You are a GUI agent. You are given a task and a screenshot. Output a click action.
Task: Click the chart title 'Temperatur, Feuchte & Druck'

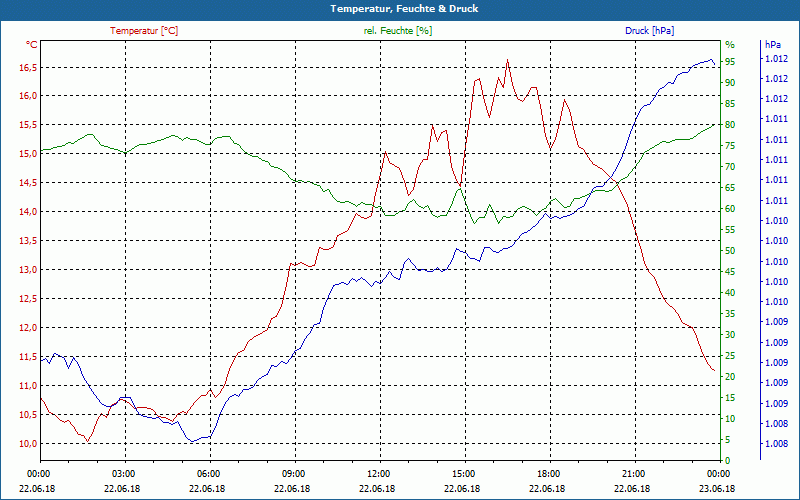[404, 9]
